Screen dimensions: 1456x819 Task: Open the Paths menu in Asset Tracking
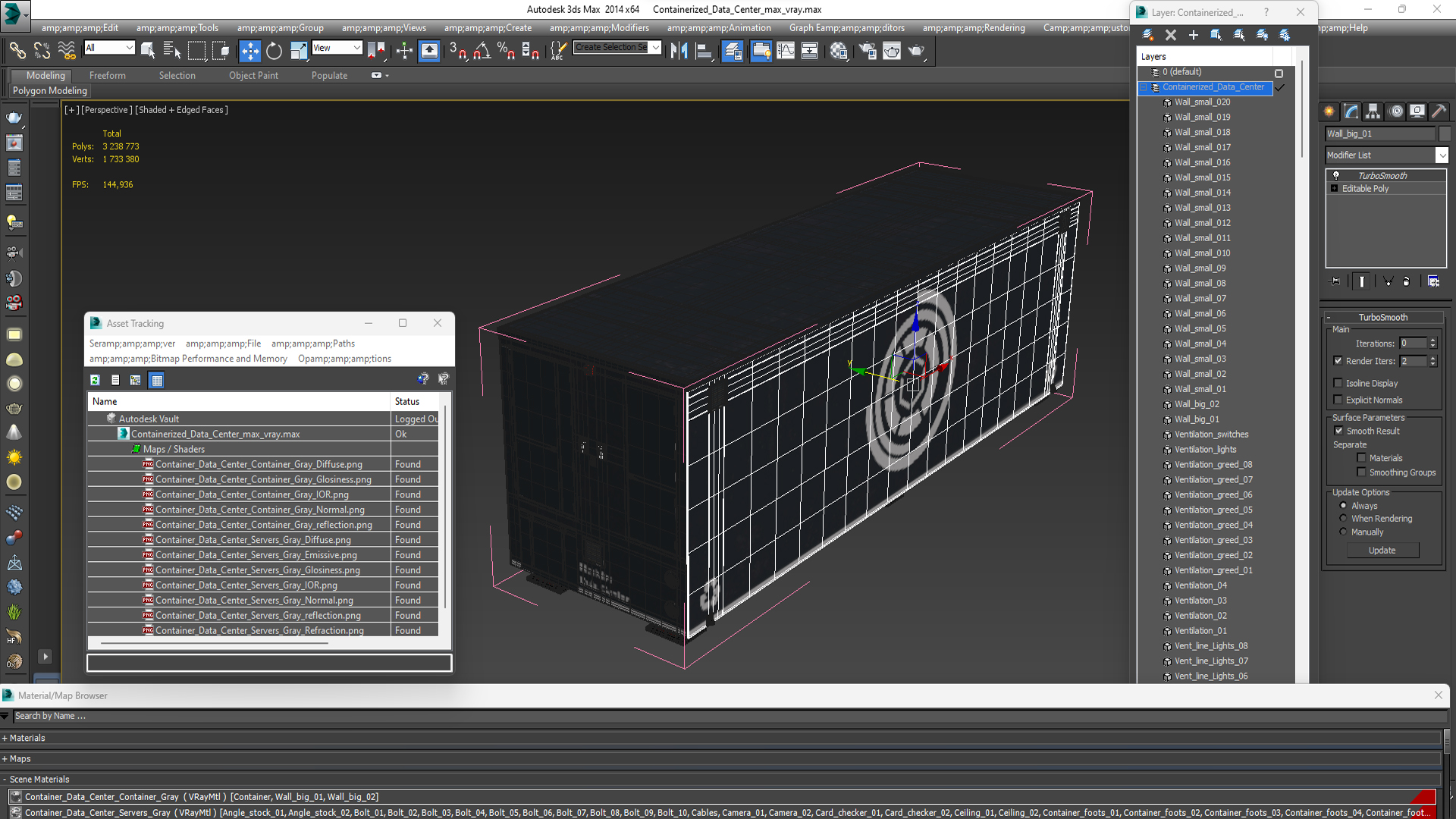(312, 344)
